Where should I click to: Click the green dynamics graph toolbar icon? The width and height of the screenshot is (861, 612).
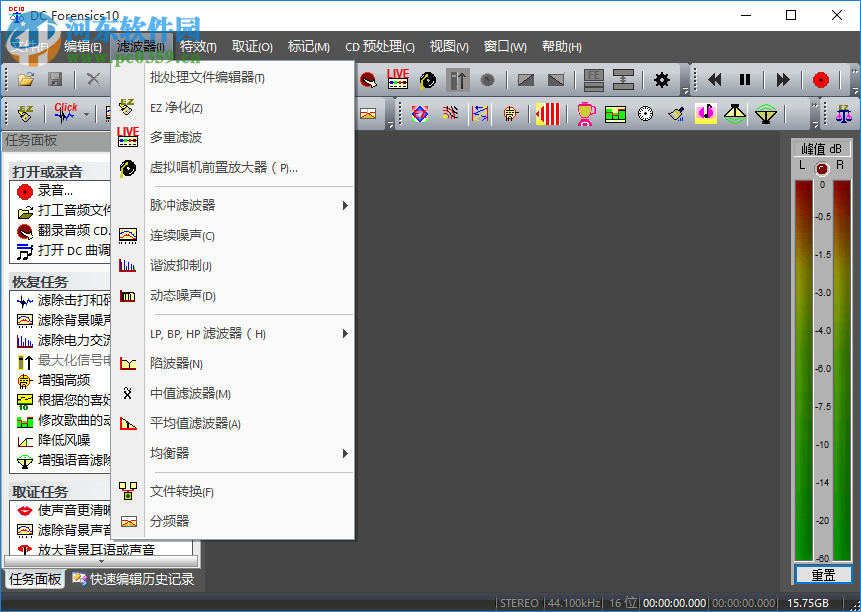click(616, 114)
